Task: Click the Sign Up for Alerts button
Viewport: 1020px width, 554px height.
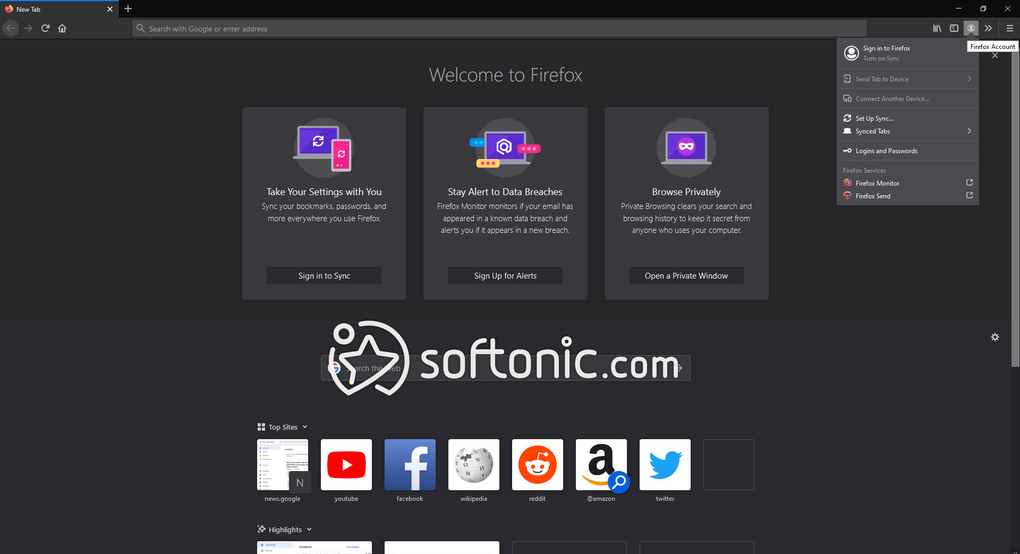Action: pyautogui.click(x=505, y=276)
